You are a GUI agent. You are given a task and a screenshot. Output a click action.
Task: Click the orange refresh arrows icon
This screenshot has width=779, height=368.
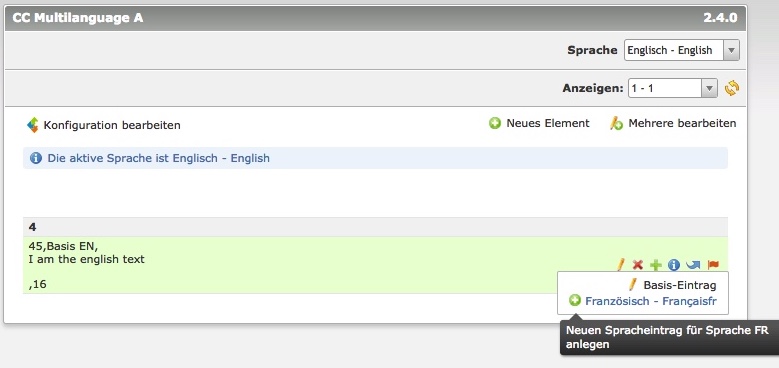point(732,88)
